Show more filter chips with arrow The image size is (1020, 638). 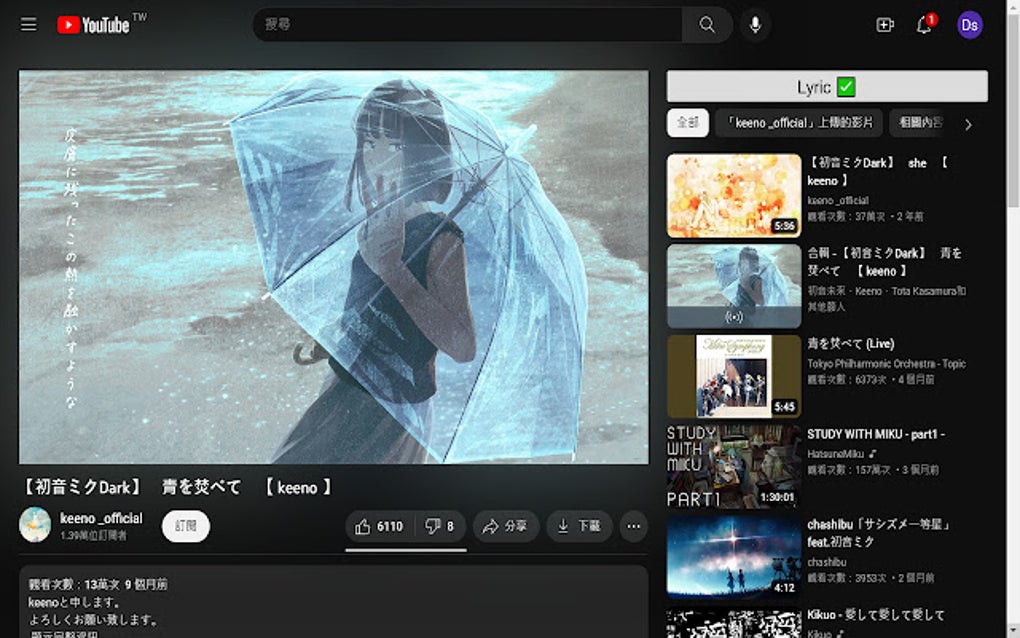pos(968,124)
